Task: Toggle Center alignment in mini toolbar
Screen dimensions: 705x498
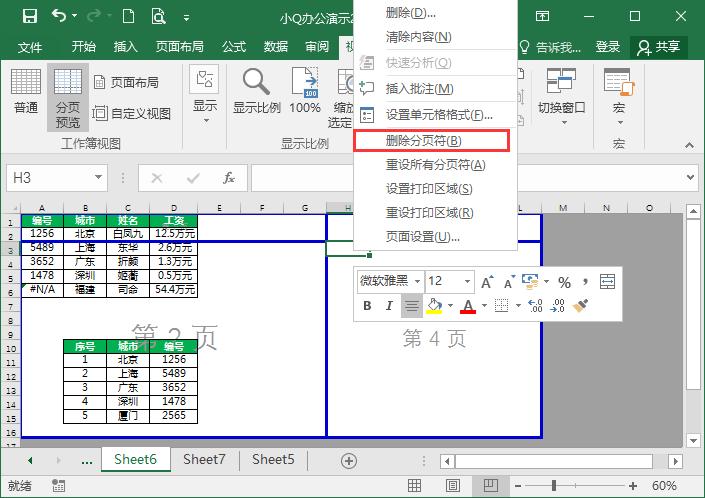Action: (x=411, y=306)
